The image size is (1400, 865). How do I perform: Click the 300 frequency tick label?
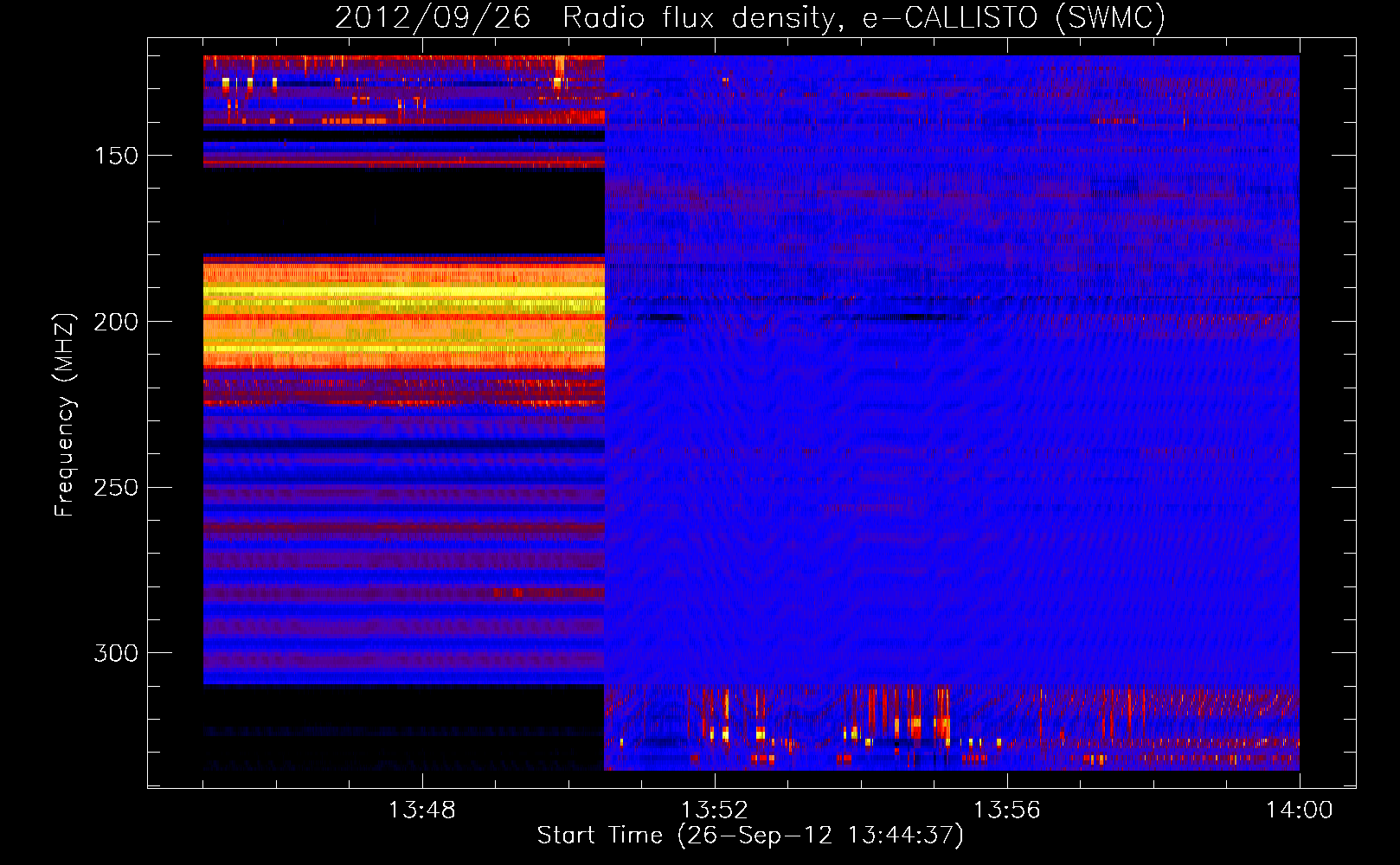(116, 653)
